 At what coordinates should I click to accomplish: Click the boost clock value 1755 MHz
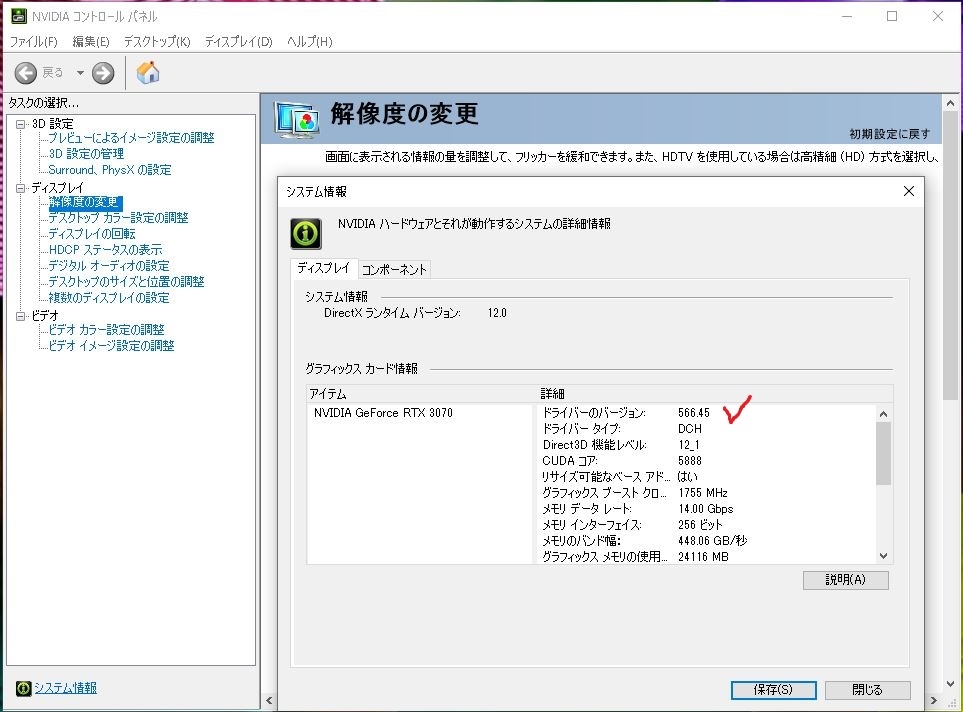pos(703,493)
